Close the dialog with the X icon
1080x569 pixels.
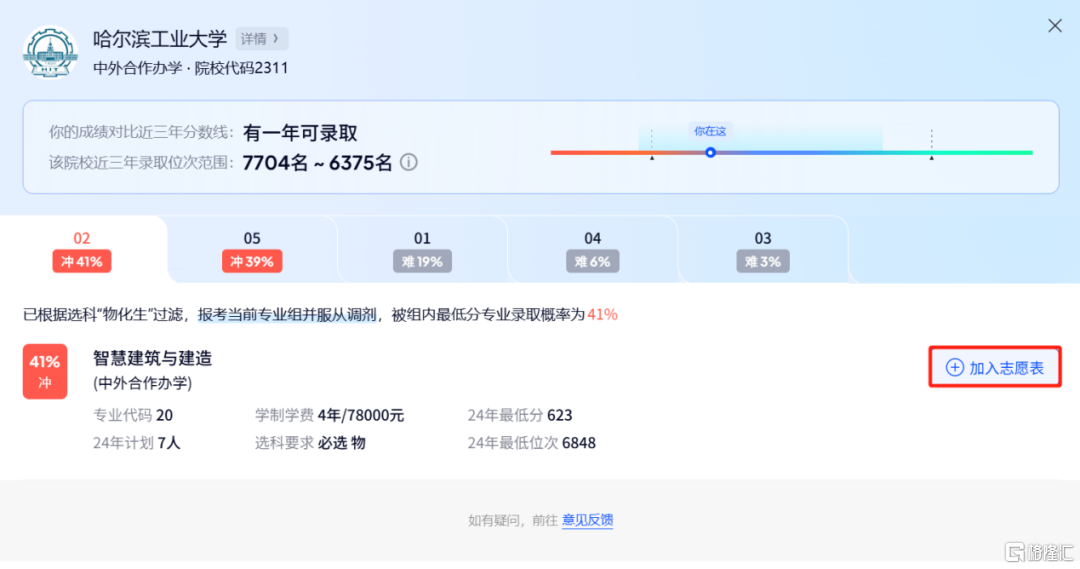[x=1055, y=25]
